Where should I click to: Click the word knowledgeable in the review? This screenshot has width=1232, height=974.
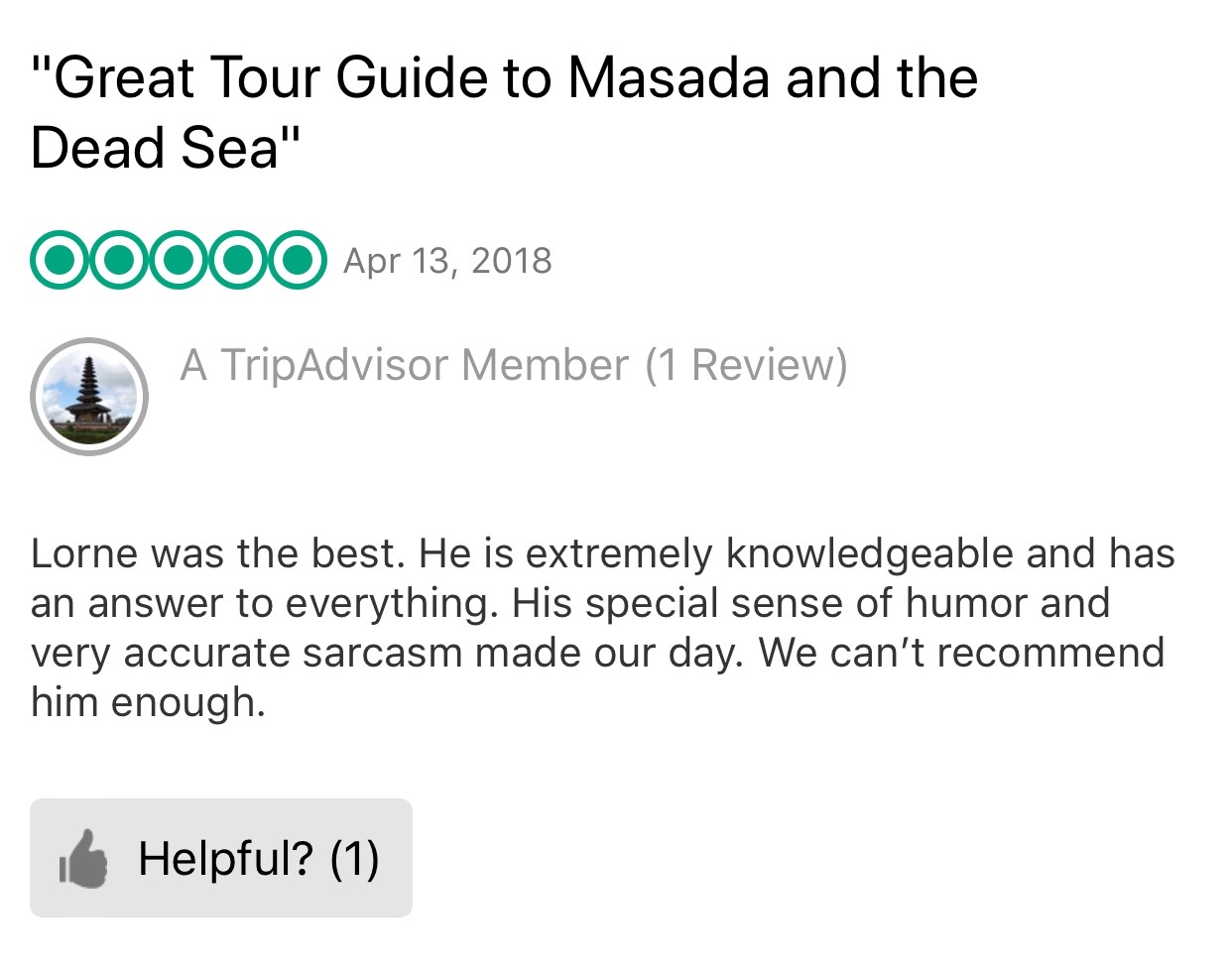870,553
